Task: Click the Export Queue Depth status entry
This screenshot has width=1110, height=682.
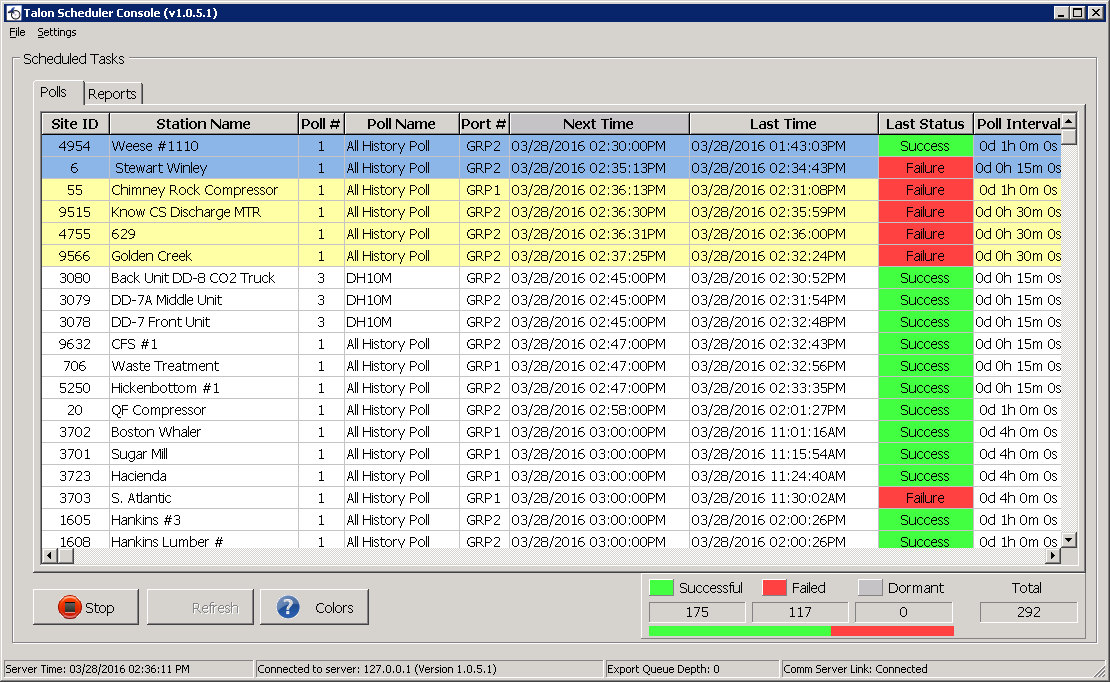Action: pyautogui.click(x=692, y=669)
